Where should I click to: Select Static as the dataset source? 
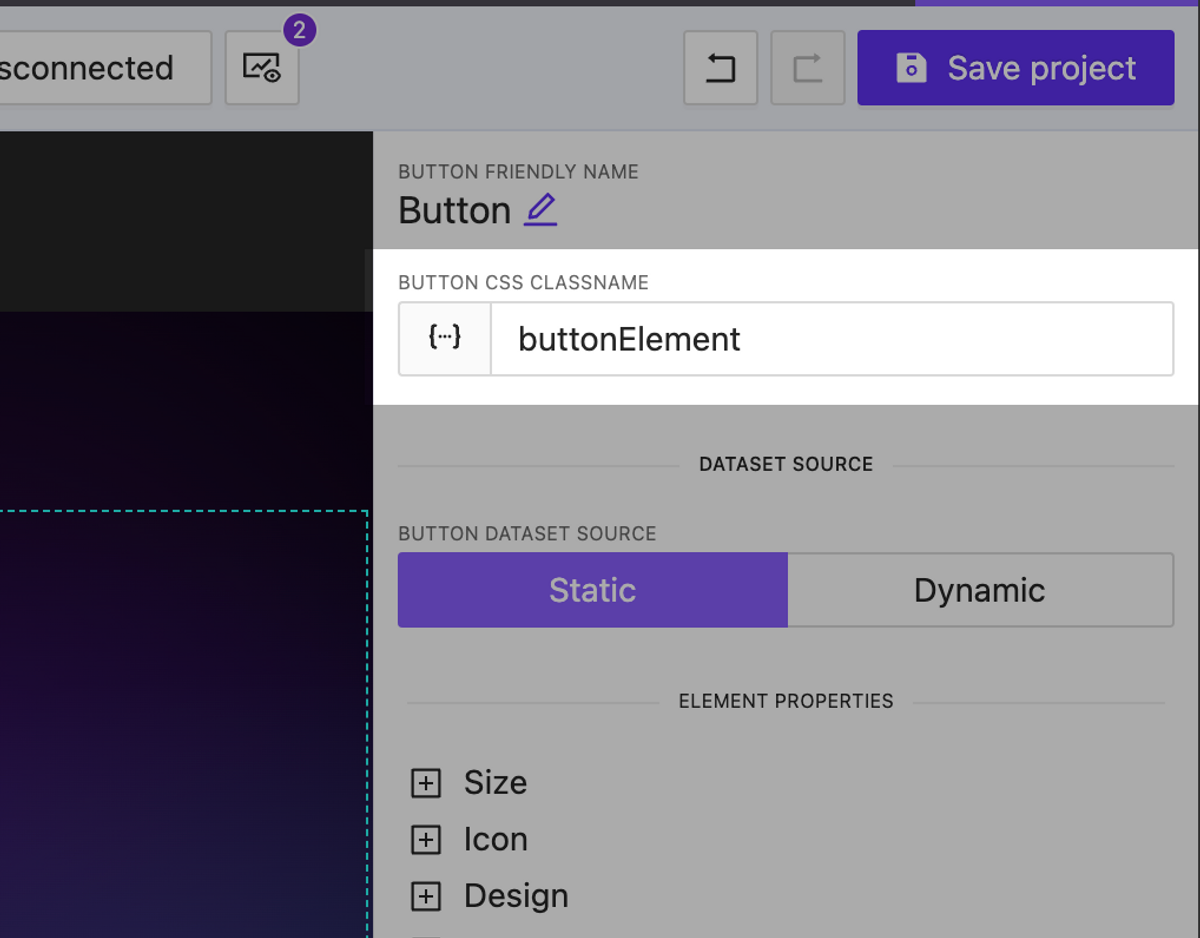click(592, 590)
